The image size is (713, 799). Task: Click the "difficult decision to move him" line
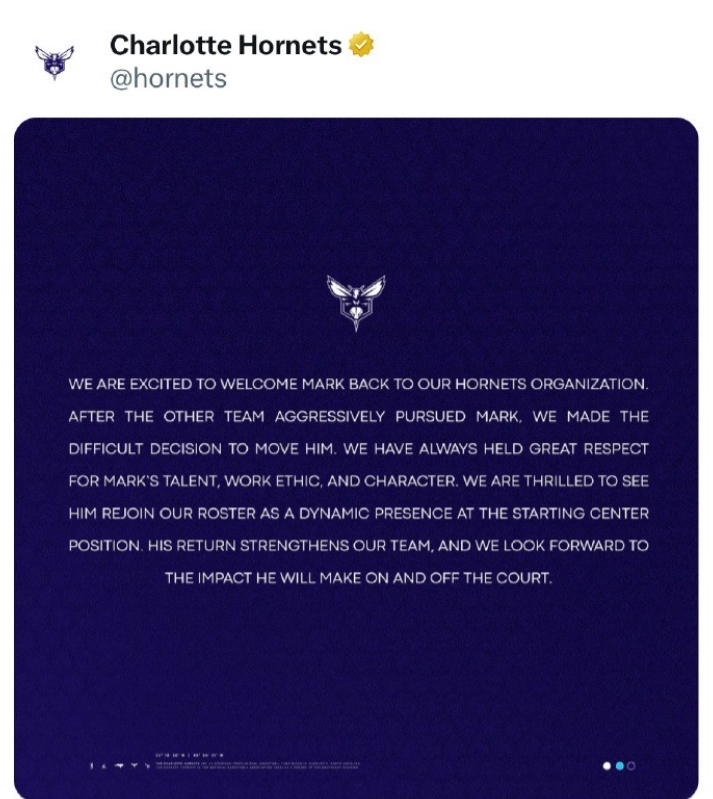click(358, 449)
